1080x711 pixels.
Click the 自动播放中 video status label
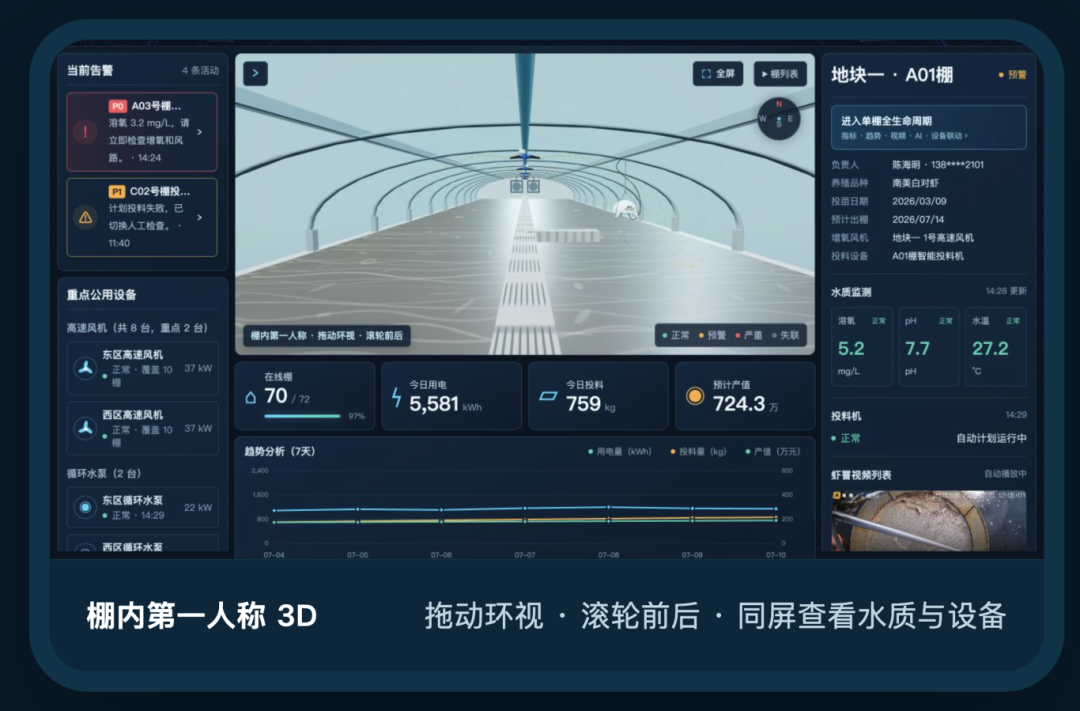click(x=1005, y=474)
